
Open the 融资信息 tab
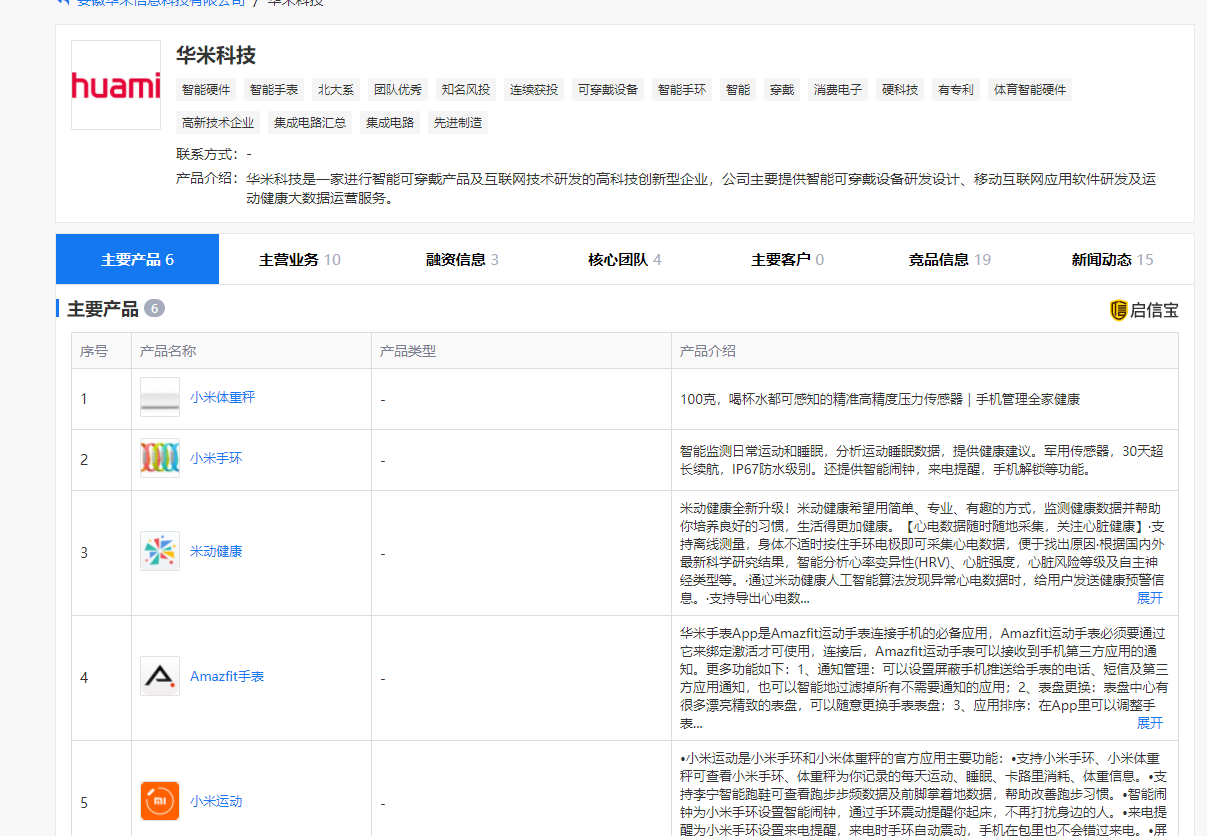point(462,259)
